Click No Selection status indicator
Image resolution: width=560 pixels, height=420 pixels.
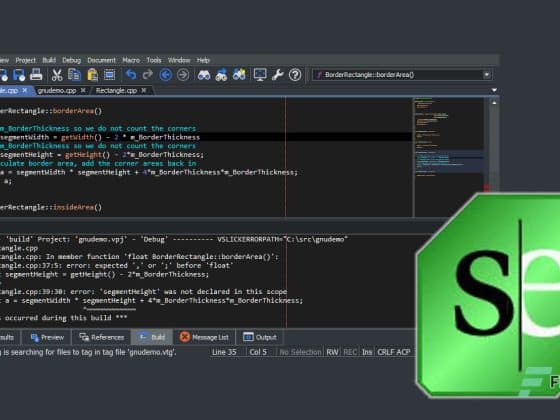click(300, 352)
